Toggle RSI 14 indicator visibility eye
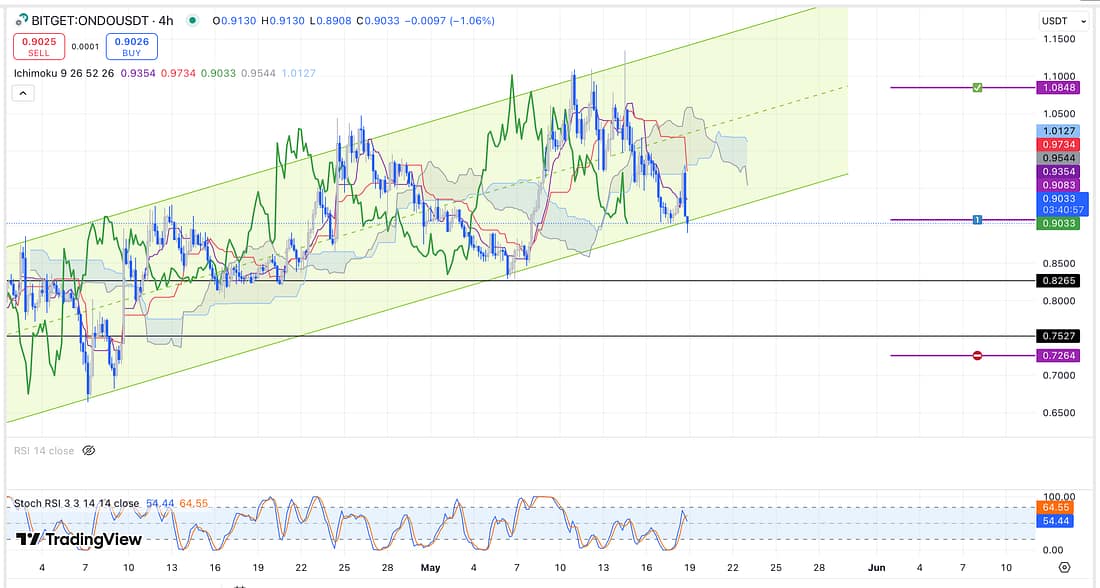The height and width of the screenshot is (588, 1100). (x=88, y=451)
